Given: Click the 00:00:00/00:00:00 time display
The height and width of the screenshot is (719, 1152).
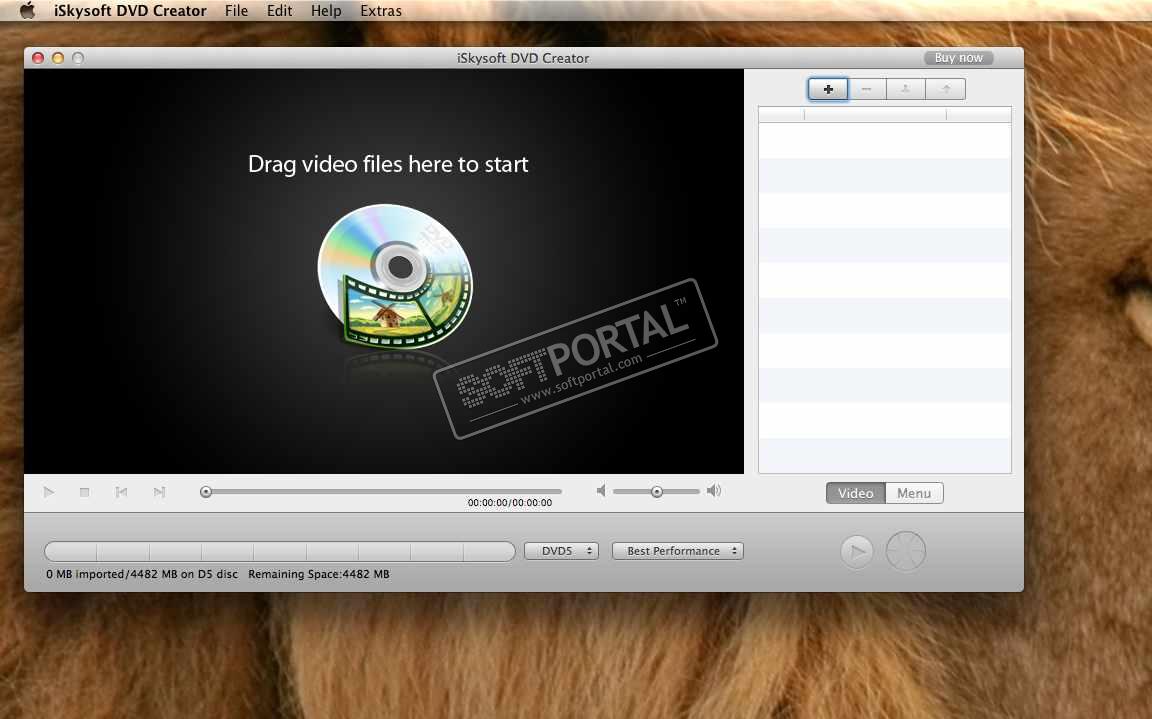Looking at the screenshot, I should coord(510,503).
